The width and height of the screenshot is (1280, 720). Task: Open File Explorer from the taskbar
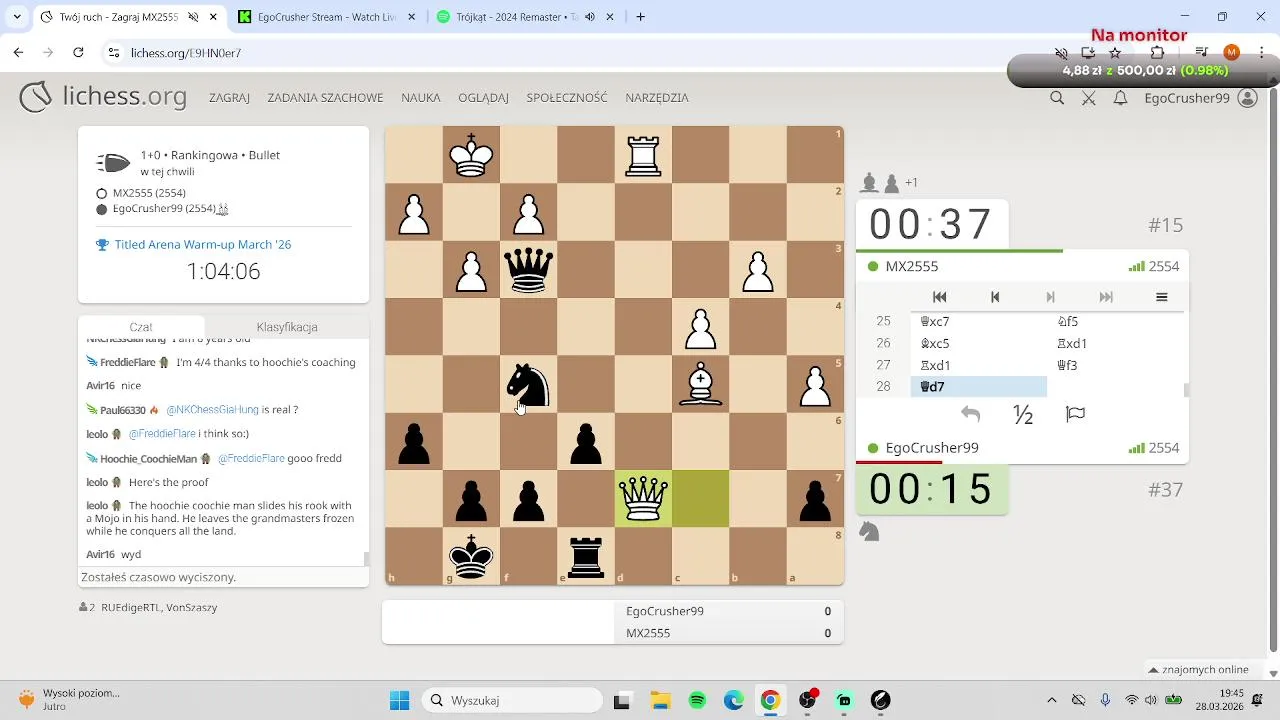[x=660, y=700]
